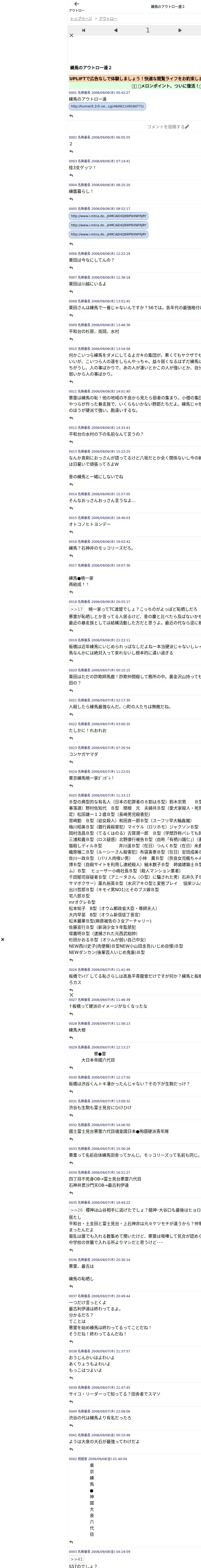Open first i-mtna link in post 0005
Image resolution: width=201 pixels, height=1568 pixels.
tap(108, 216)
